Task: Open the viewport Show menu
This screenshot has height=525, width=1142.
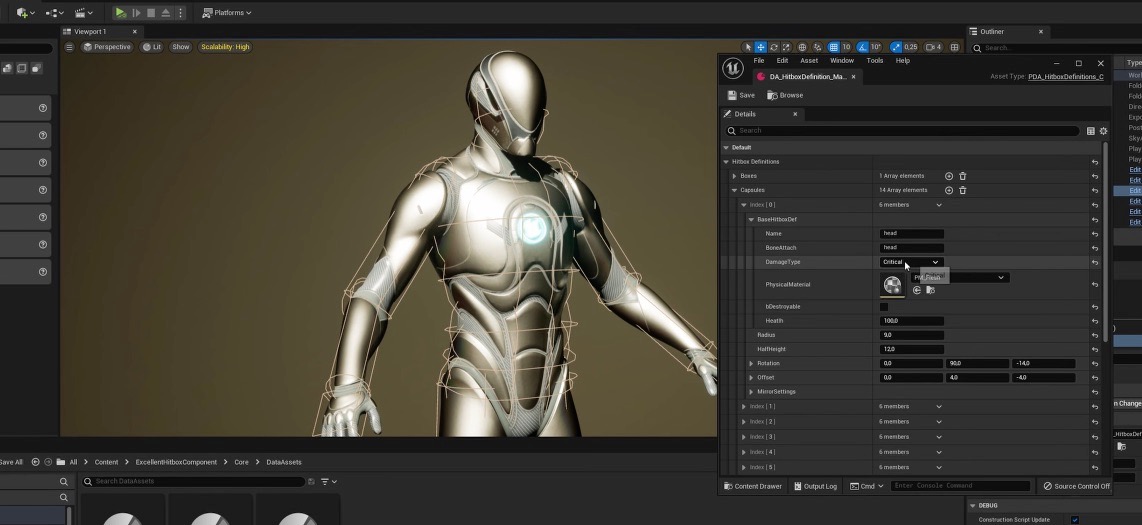Action: pyautogui.click(x=181, y=47)
